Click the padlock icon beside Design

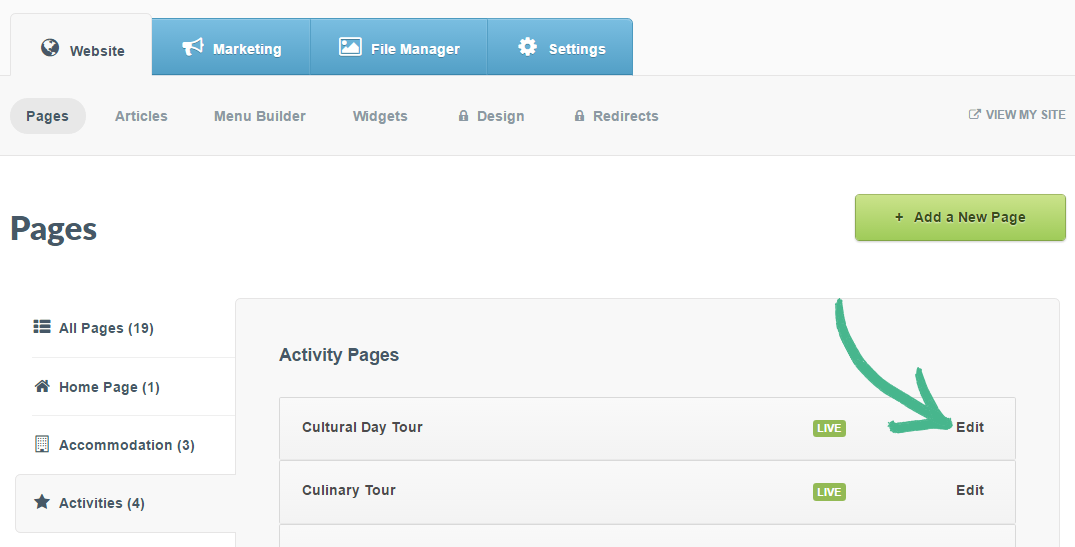(x=463, y=116)
